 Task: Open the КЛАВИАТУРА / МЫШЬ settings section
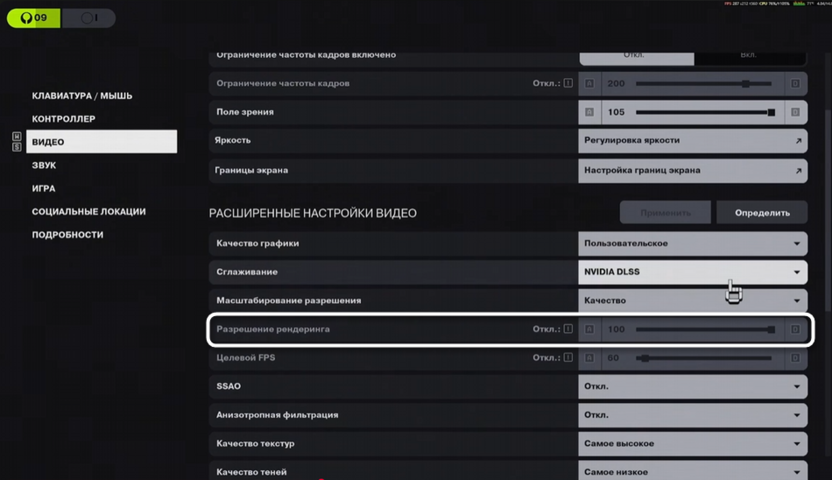(x=82, y=96)
